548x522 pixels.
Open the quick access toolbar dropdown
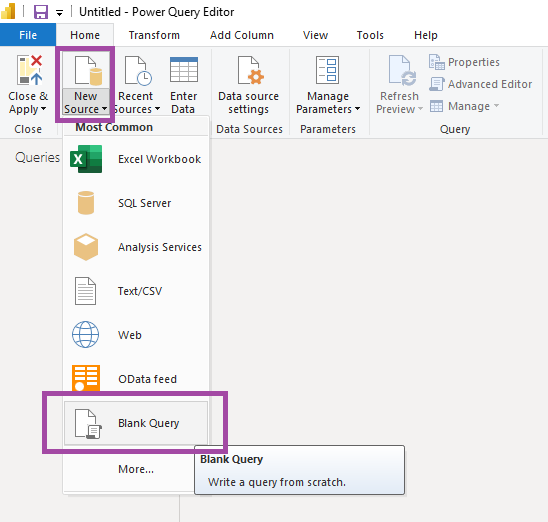tap(59, 13)
